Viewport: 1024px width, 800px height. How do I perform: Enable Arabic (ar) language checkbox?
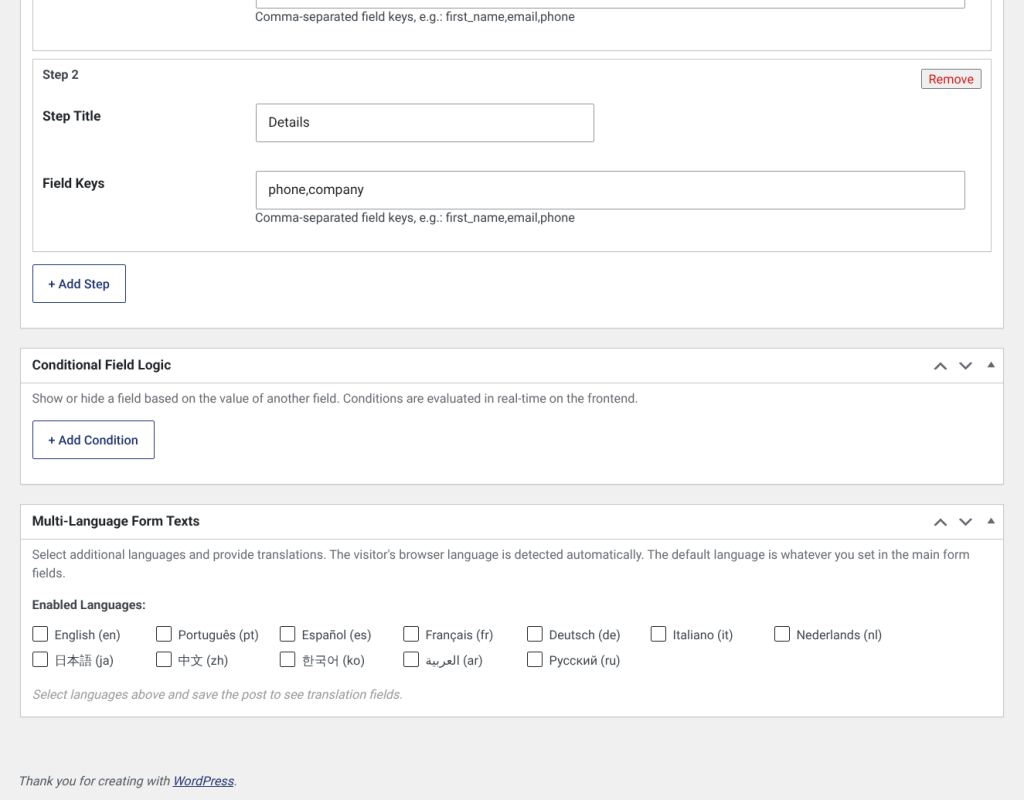[x=411, y=660]
